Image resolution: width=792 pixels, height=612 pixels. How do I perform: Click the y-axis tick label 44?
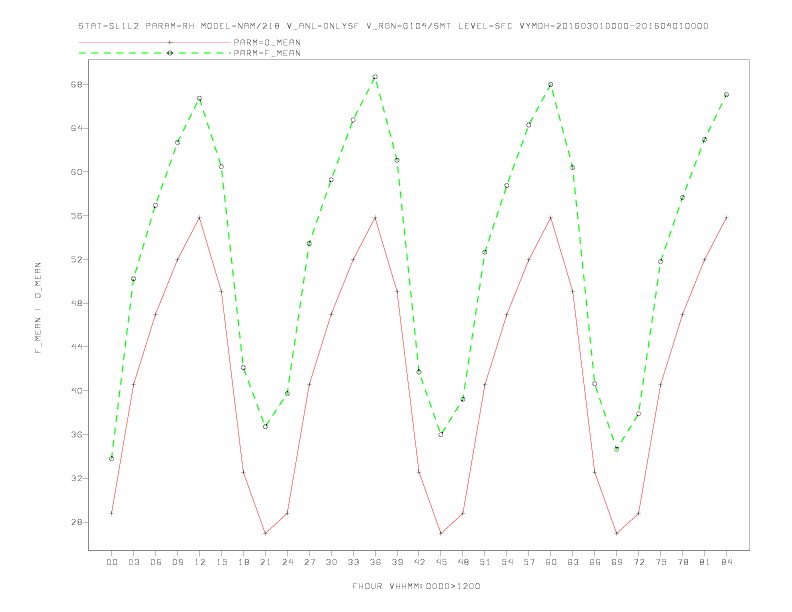(x=76, y=347)
